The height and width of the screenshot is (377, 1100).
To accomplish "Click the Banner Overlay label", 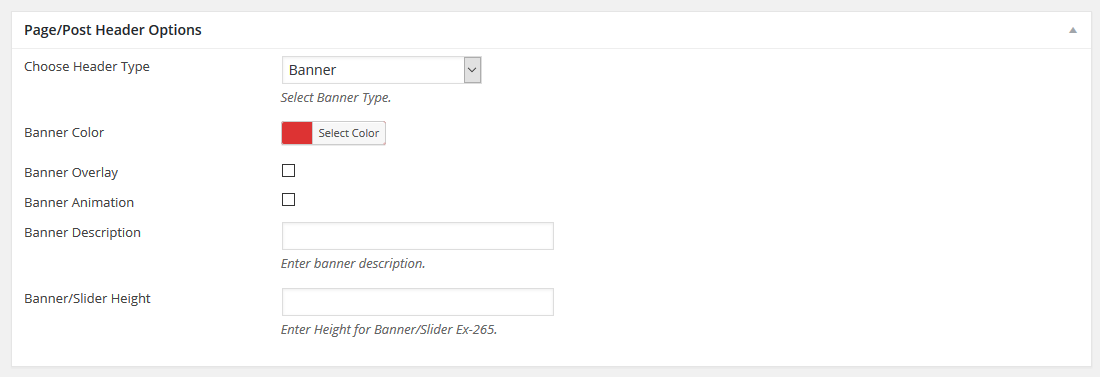I will coord(71,173).
